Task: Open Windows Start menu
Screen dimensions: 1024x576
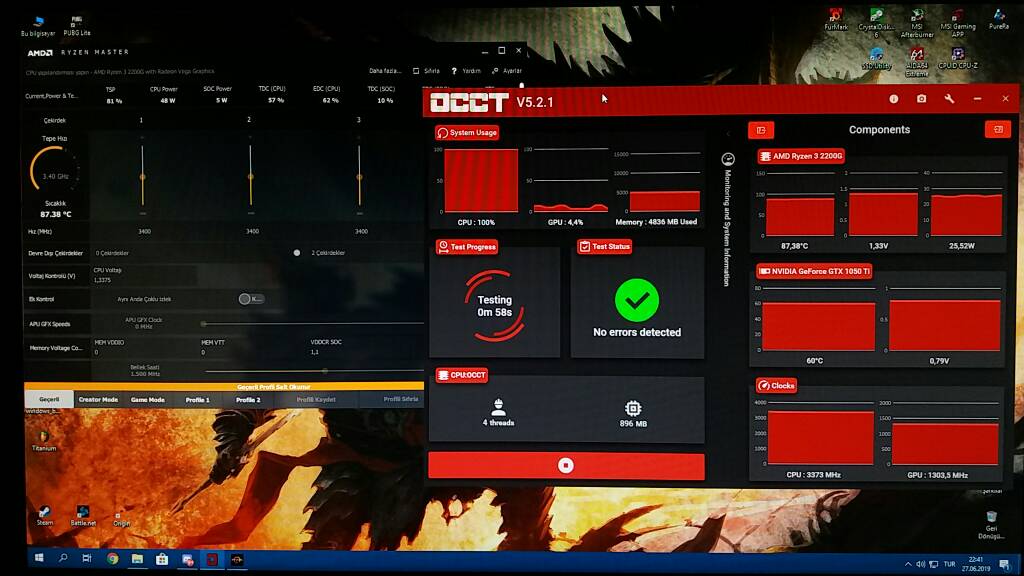Action: tap(39, 558)
